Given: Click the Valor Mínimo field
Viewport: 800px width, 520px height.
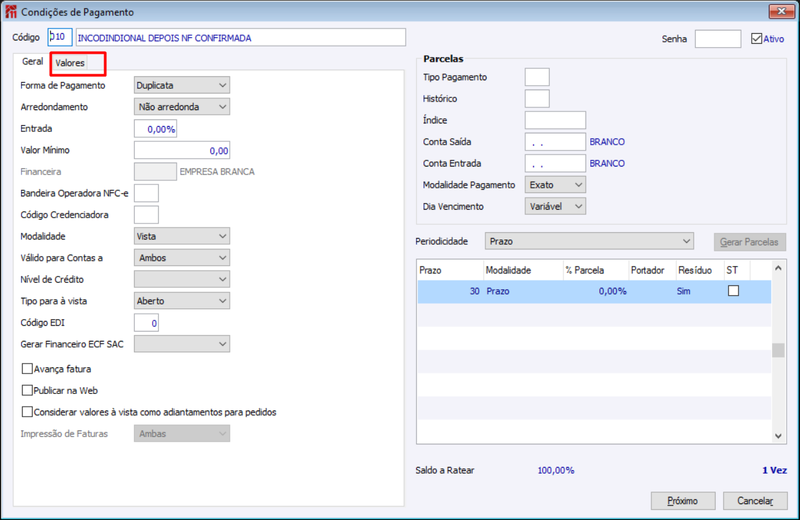Looking at the screenshot, I should (x=182, y=150).
